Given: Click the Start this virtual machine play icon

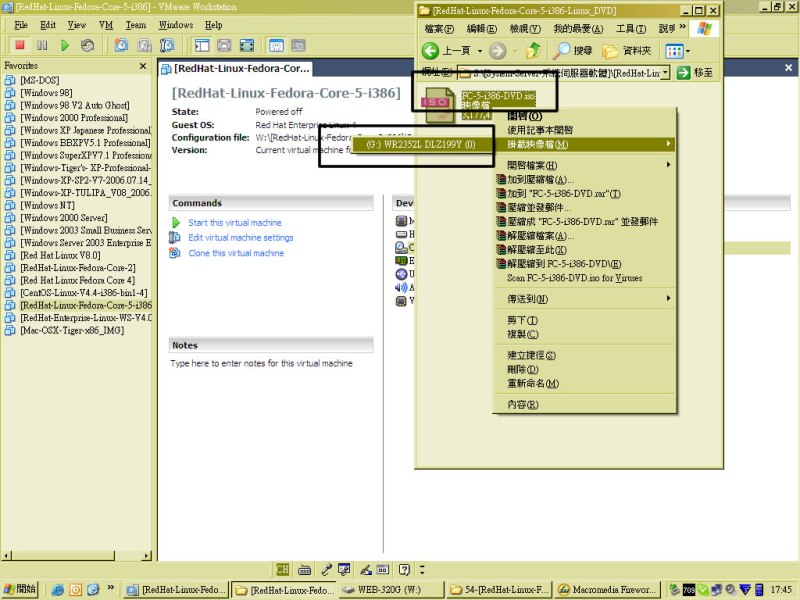Looking at the screenshot, I should coord(176,222).
